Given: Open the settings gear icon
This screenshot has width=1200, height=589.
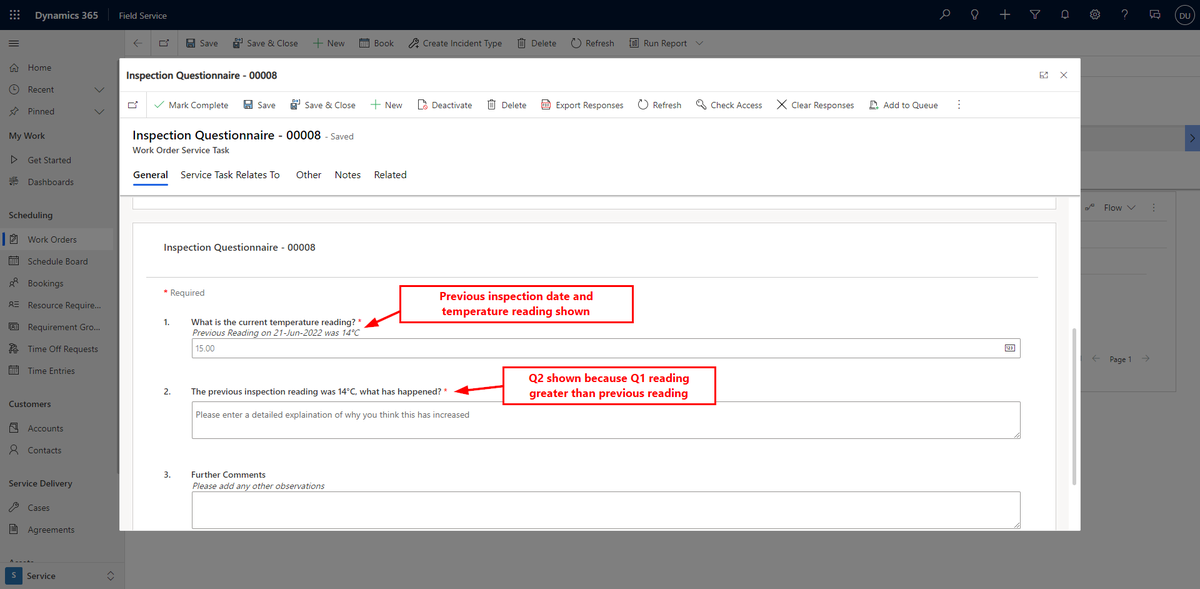Looking at the screenshot, I should pos(1095,15).
